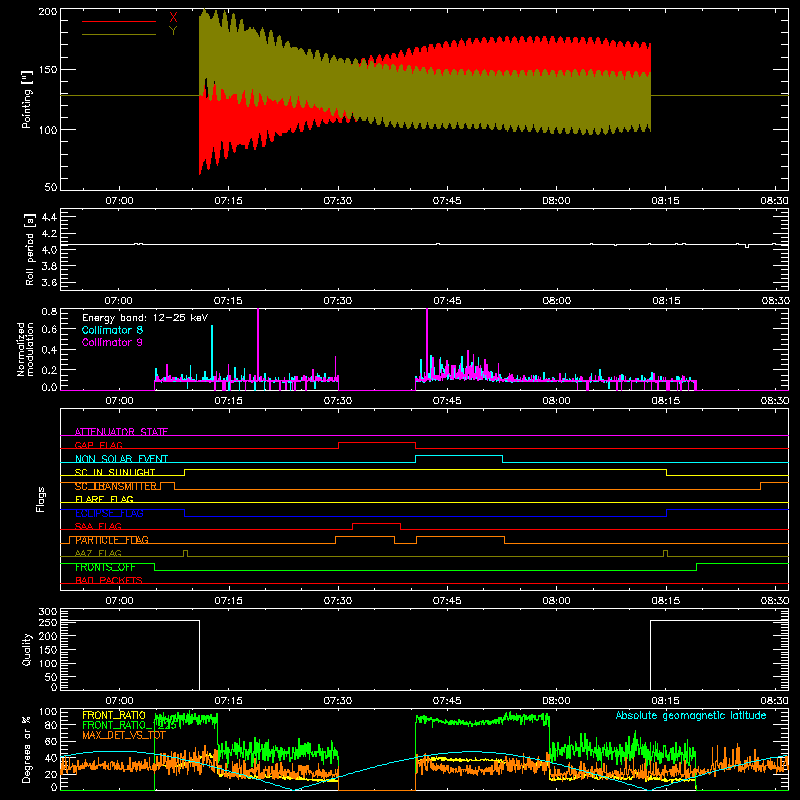This screenshot has height=800, width=800.
Task: Click the GAP_FLAG label
Action: [98, 445]
